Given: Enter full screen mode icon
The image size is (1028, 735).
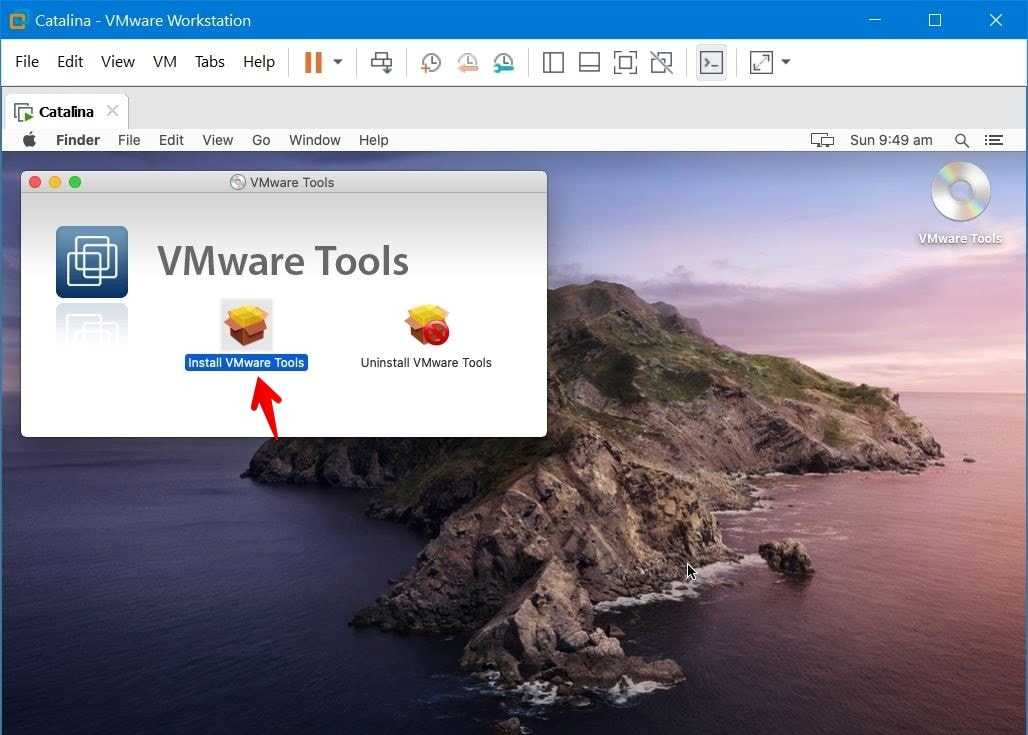Looking at the screenshot, I should click(x=625, y=62).
